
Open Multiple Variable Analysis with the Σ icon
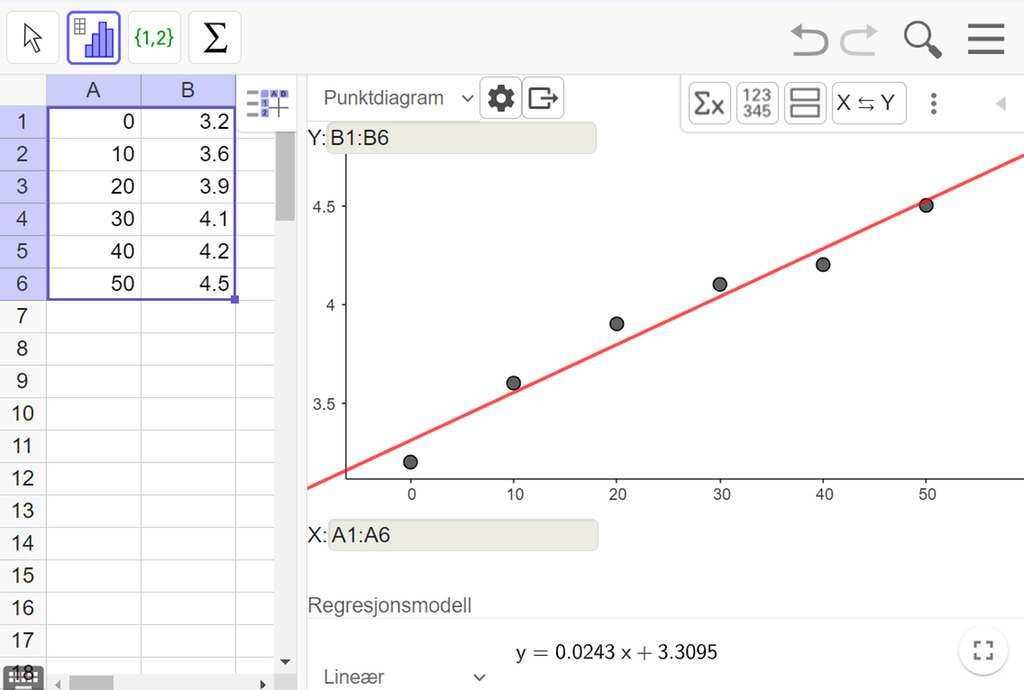pos(213,36)
